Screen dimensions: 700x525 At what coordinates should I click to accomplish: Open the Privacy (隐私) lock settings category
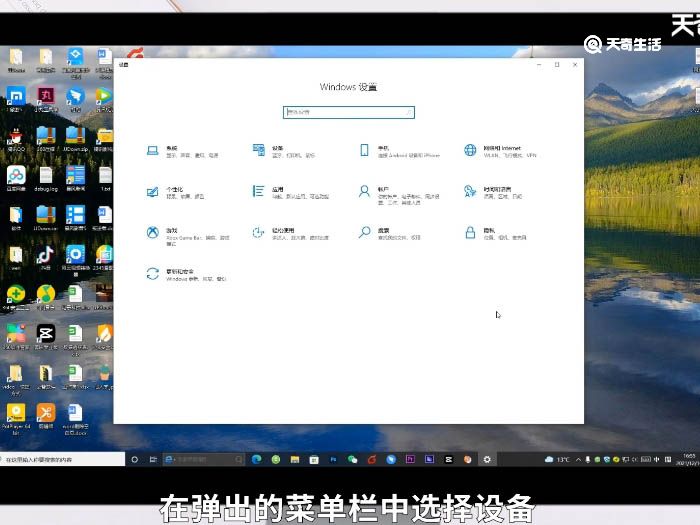(488, 233)
